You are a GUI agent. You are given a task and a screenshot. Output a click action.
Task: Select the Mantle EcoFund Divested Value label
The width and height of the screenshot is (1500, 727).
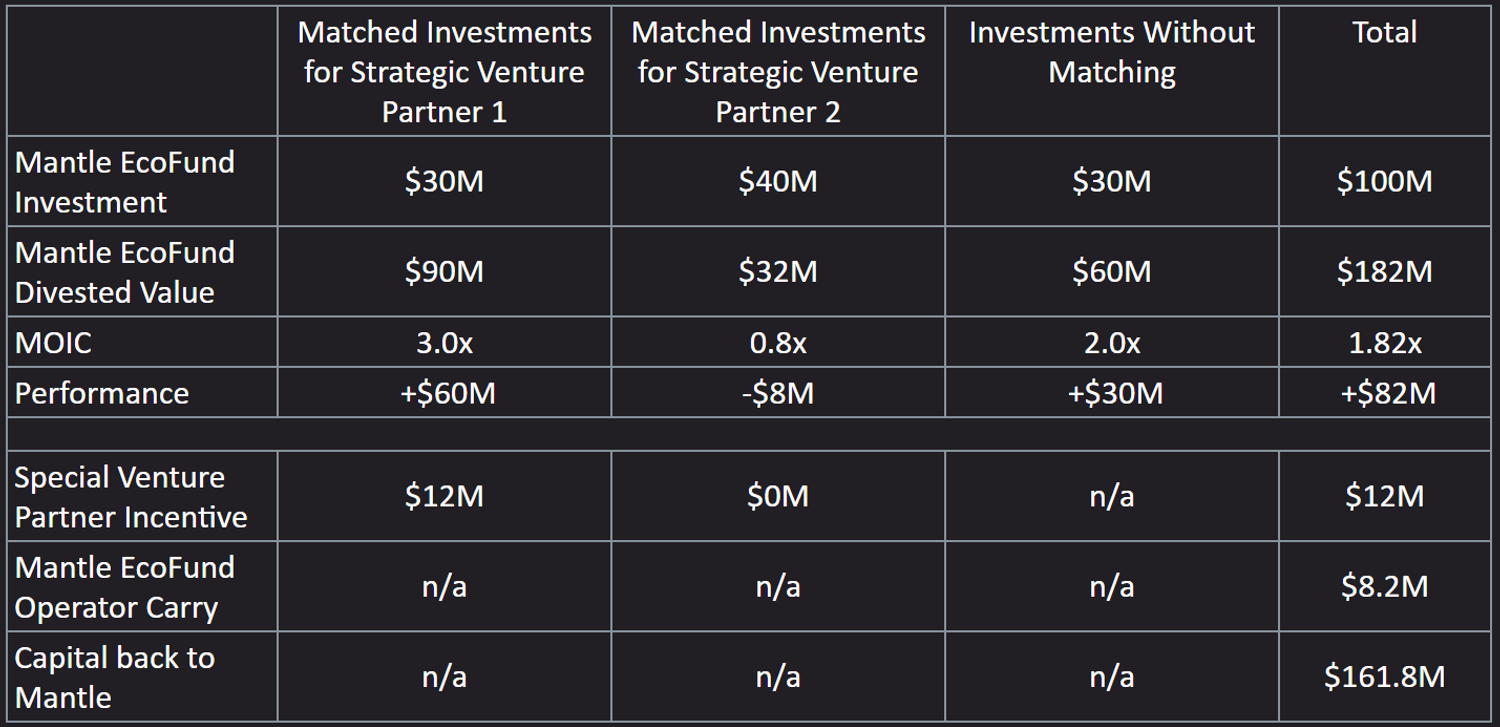[x=125, y=272]
